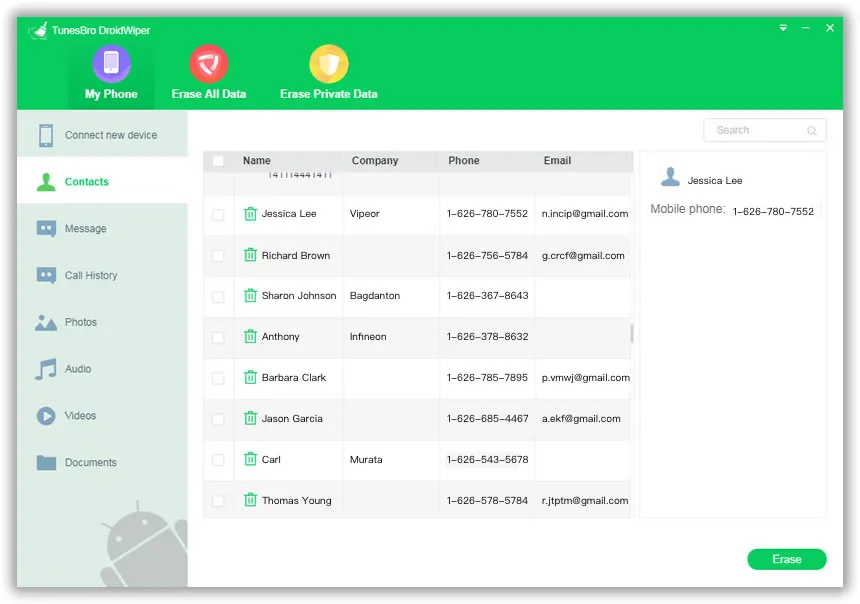Click into the Search input field

click(753, 131)
